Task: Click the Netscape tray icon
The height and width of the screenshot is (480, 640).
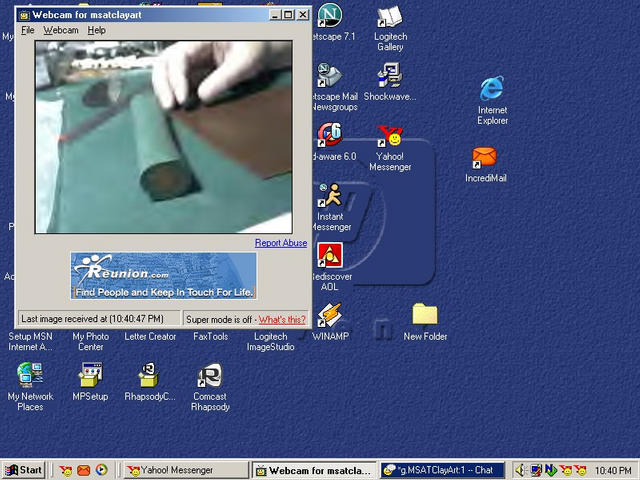Action: click(551, 471)
